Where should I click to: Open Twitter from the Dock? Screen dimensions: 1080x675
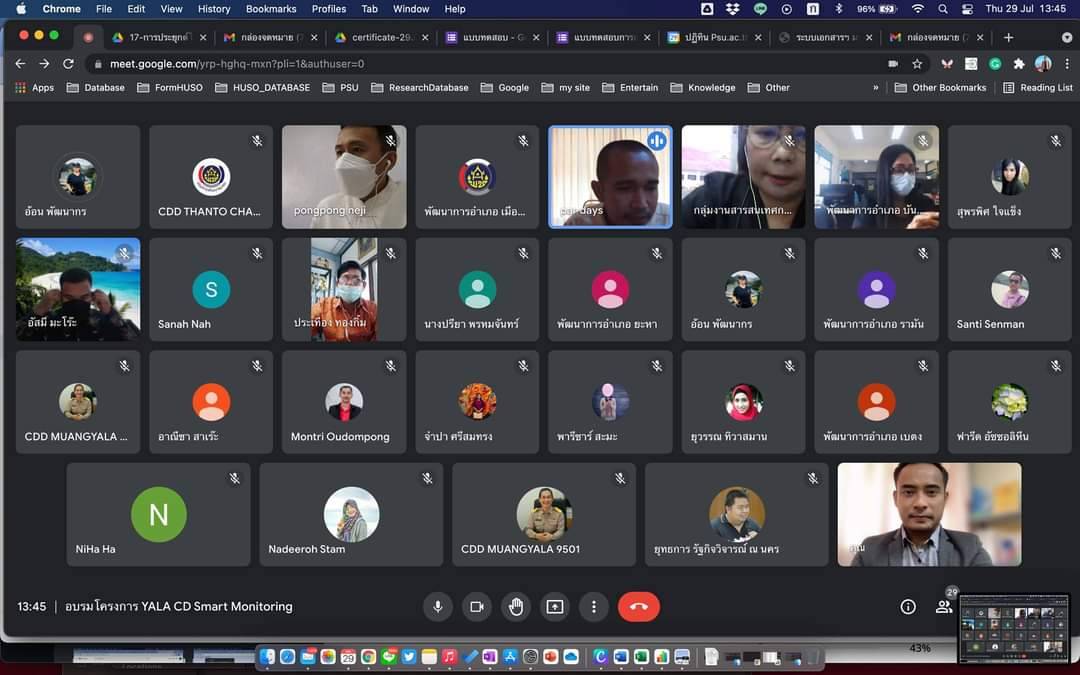[x=409, y=657]
